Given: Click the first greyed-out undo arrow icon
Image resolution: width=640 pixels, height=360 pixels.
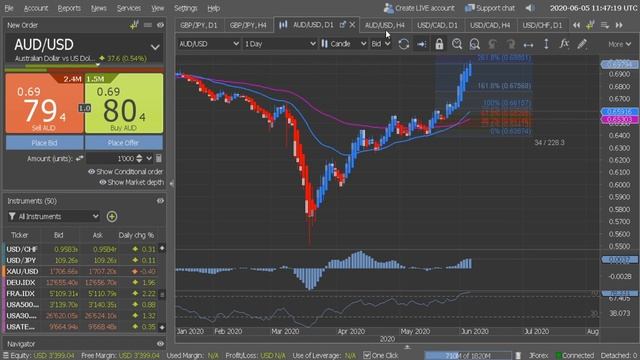Looking at the screenshot, I should coord(492,44).
